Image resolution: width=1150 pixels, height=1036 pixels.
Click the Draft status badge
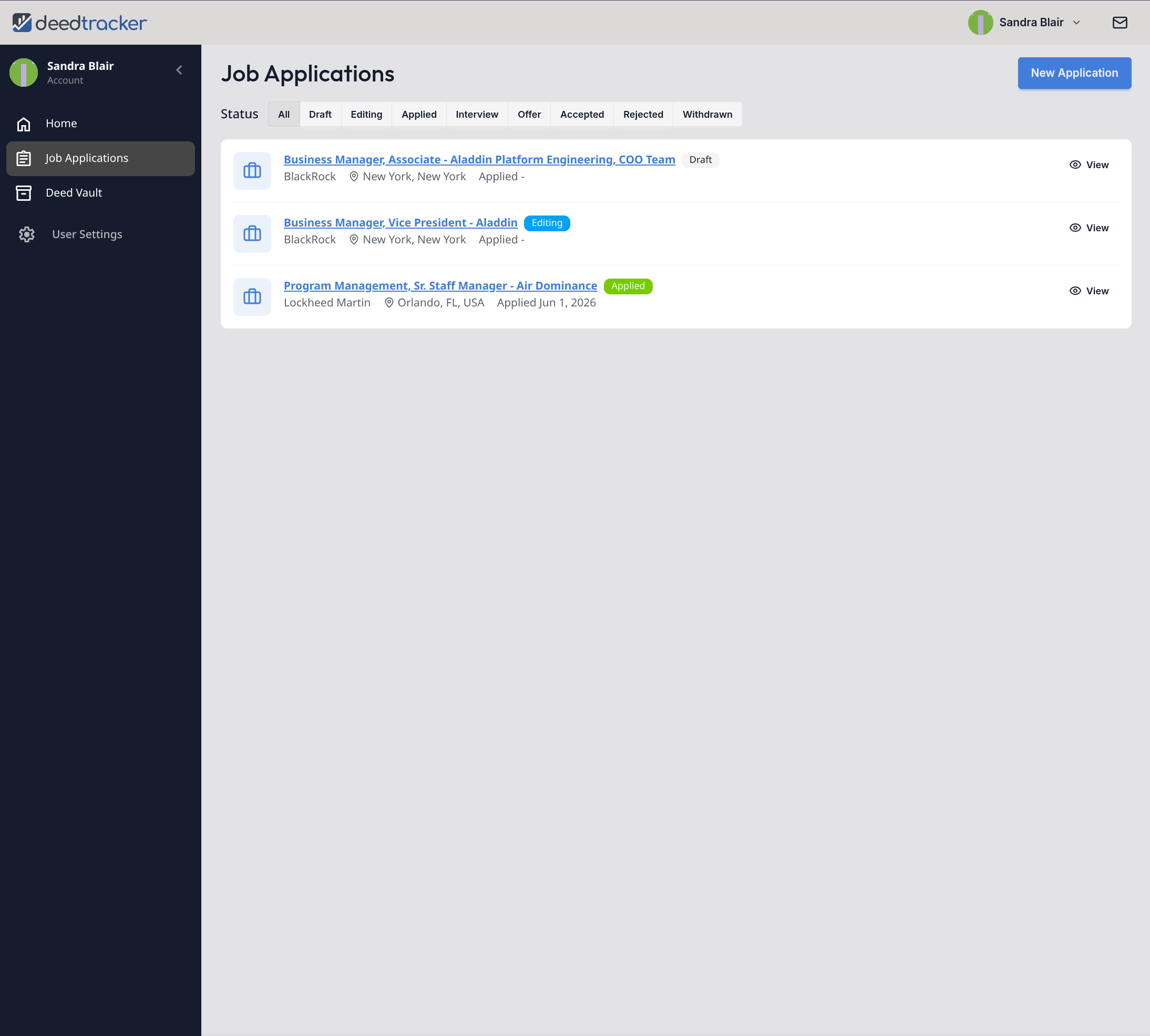700,160
